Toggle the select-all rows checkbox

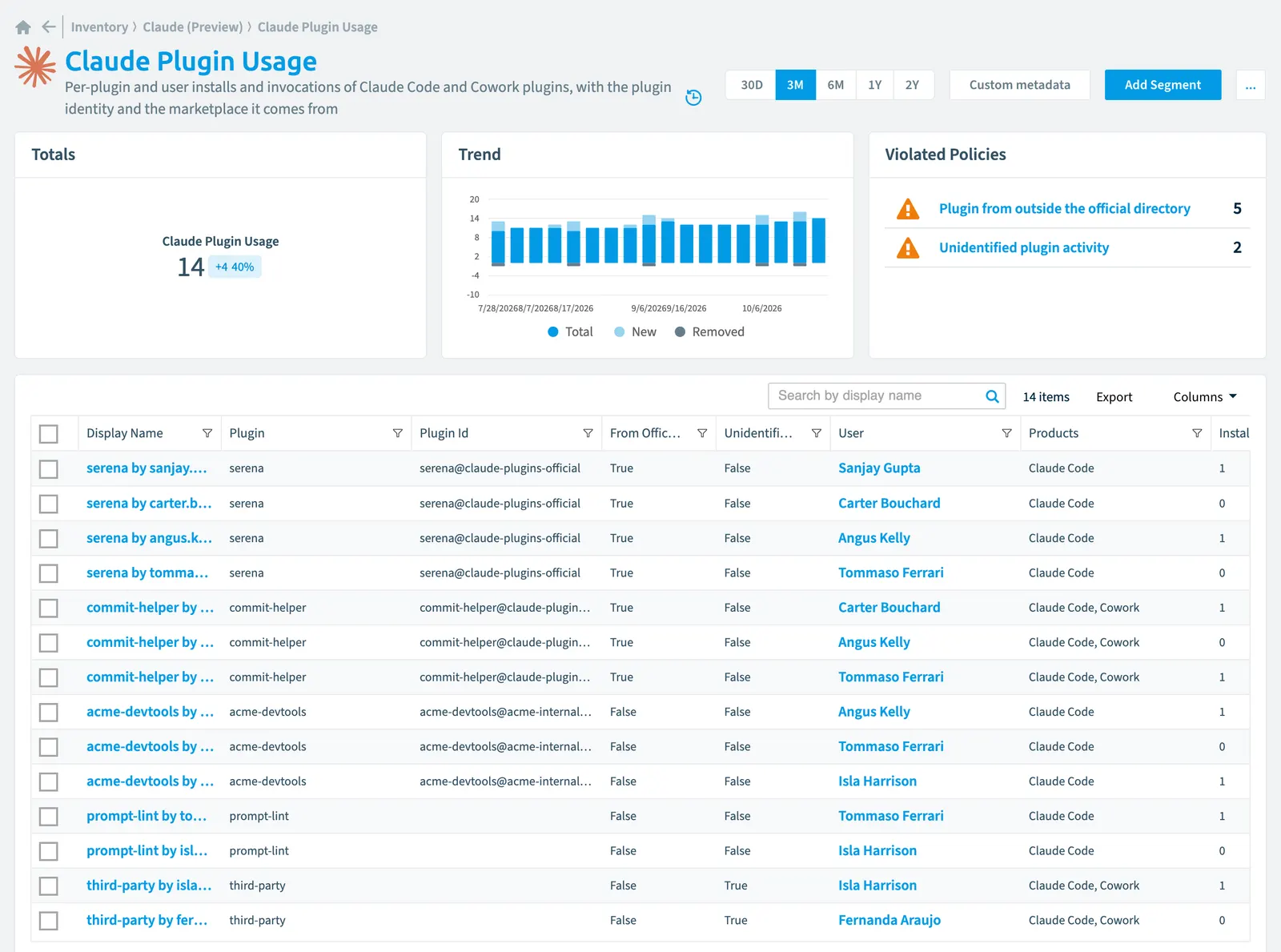tap(49, 434)
